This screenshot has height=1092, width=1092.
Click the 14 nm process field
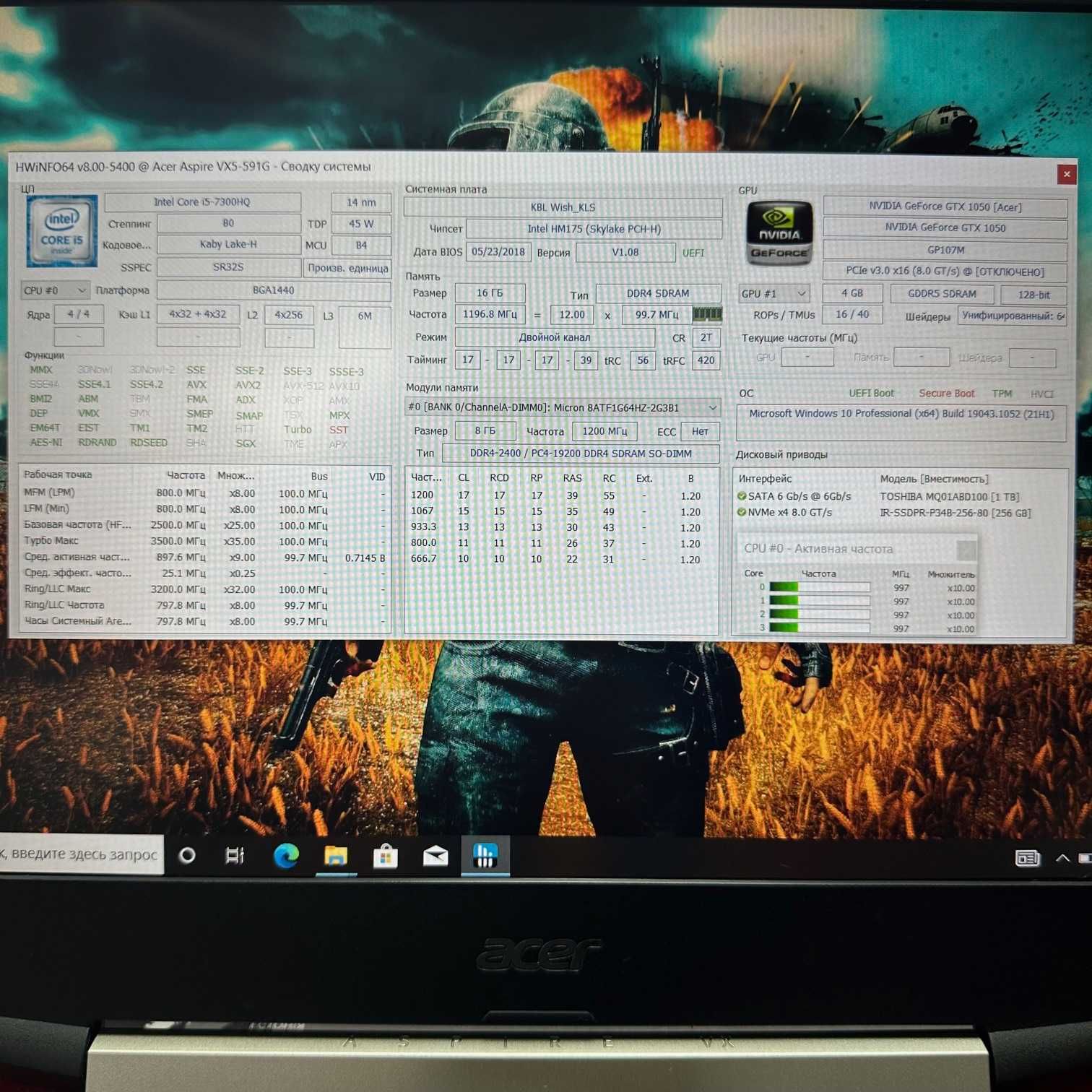coord(361,202)
